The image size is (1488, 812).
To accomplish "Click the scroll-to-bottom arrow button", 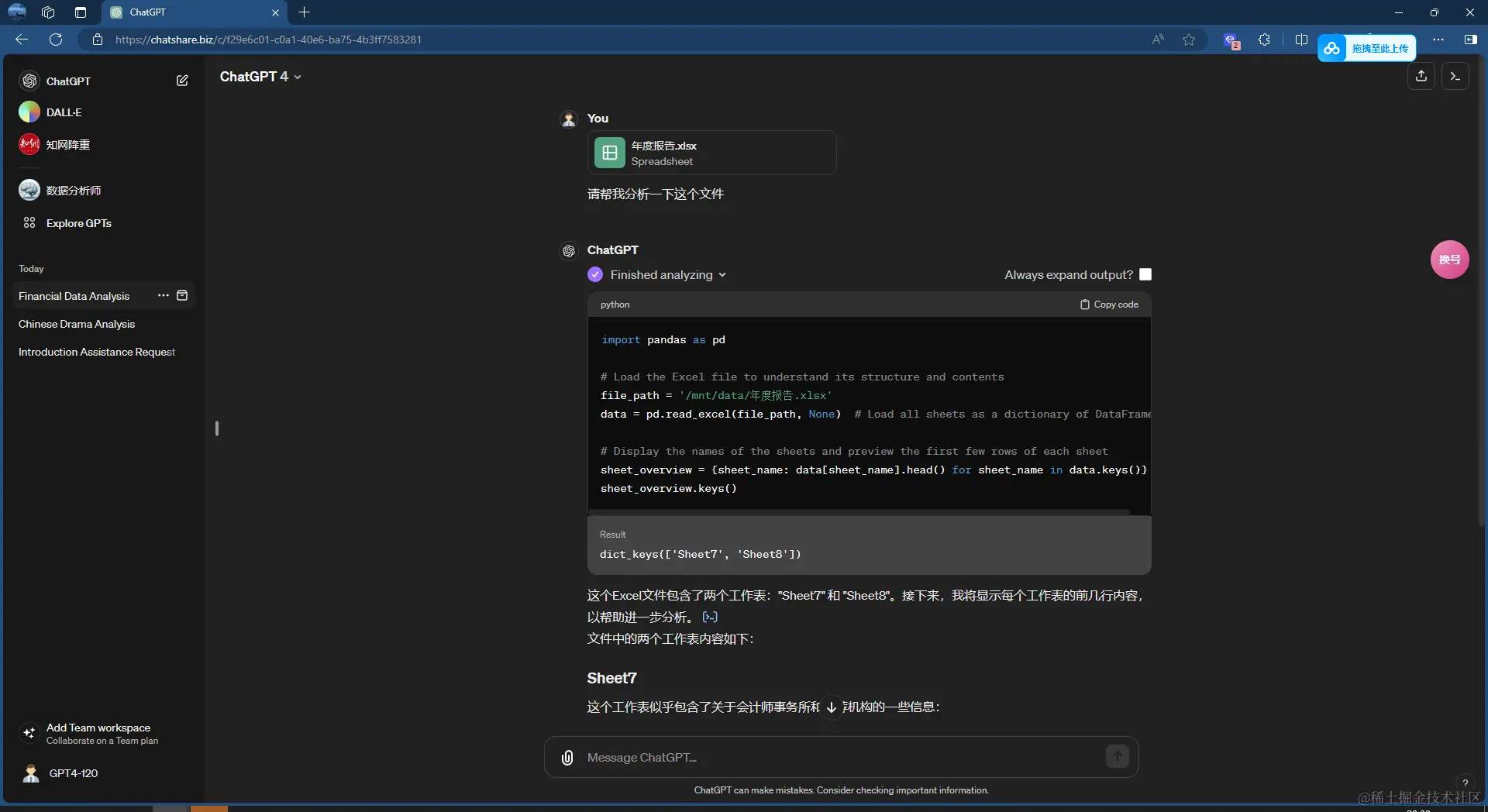I will coord(832,707).
